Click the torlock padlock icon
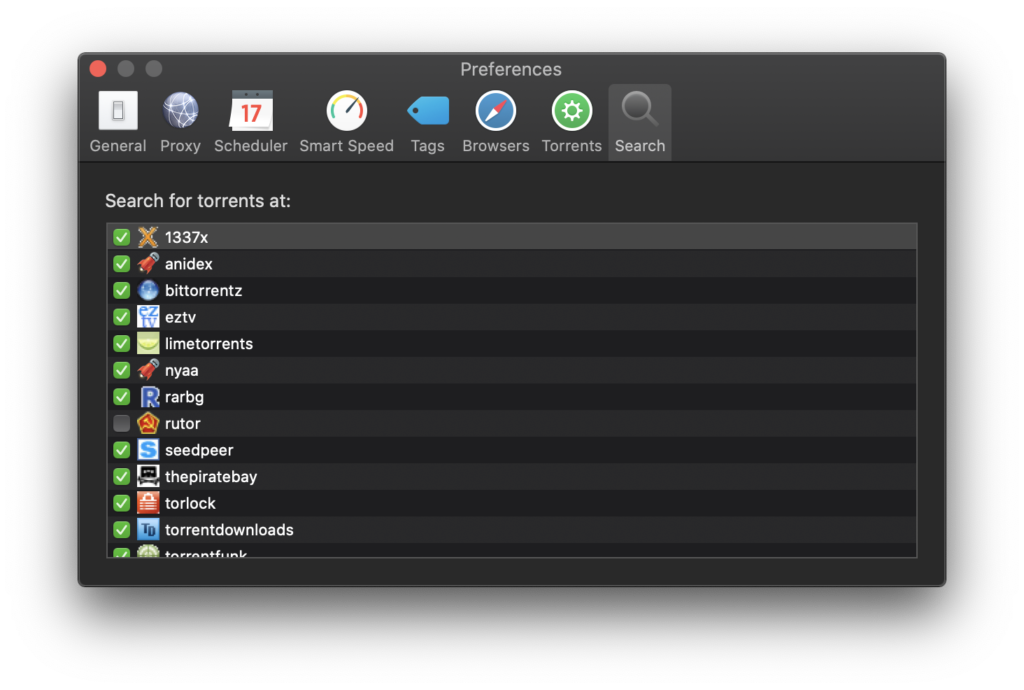1024x690 pixels. pyautogui.click(x=148, y=503)
